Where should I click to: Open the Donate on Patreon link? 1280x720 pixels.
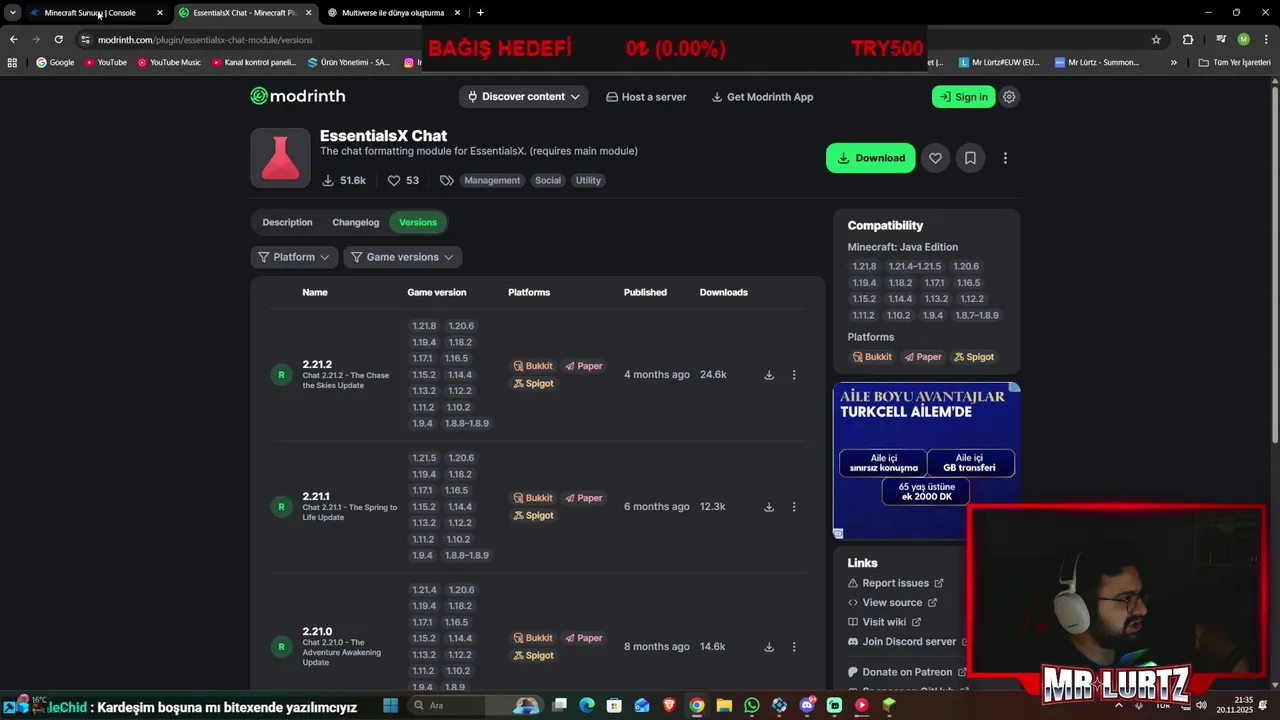[907, 672]
